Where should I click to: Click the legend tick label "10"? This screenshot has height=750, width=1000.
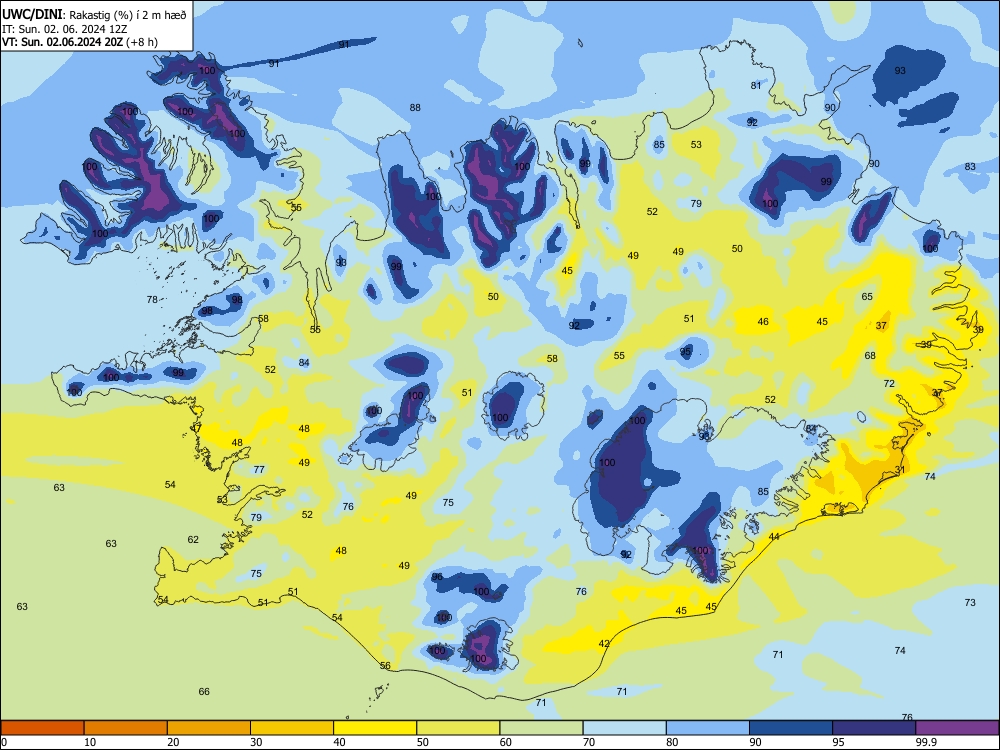click(x=90, y=742)
